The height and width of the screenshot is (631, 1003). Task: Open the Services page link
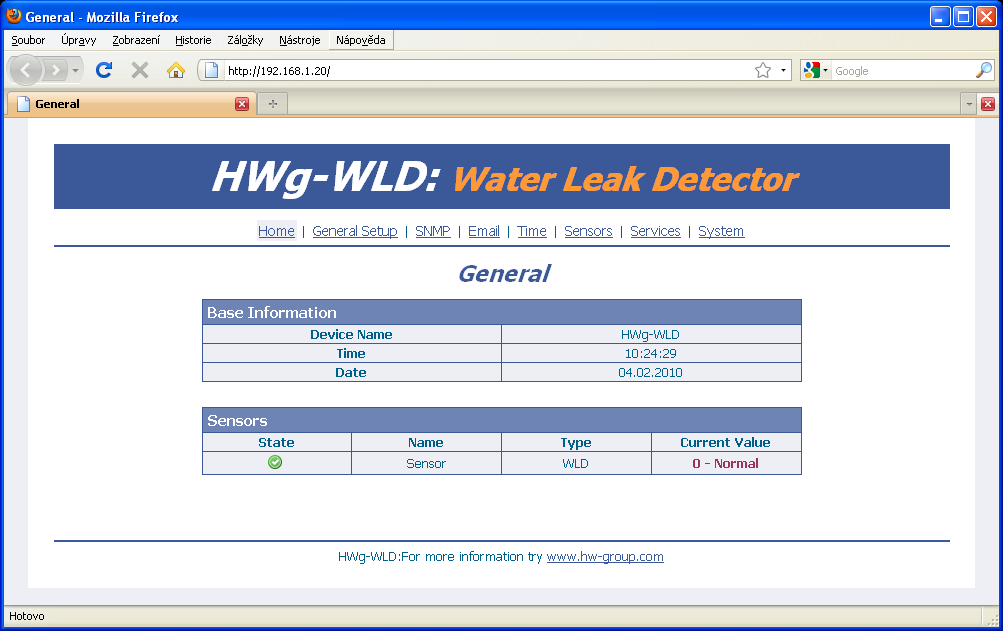click(655, 231)
